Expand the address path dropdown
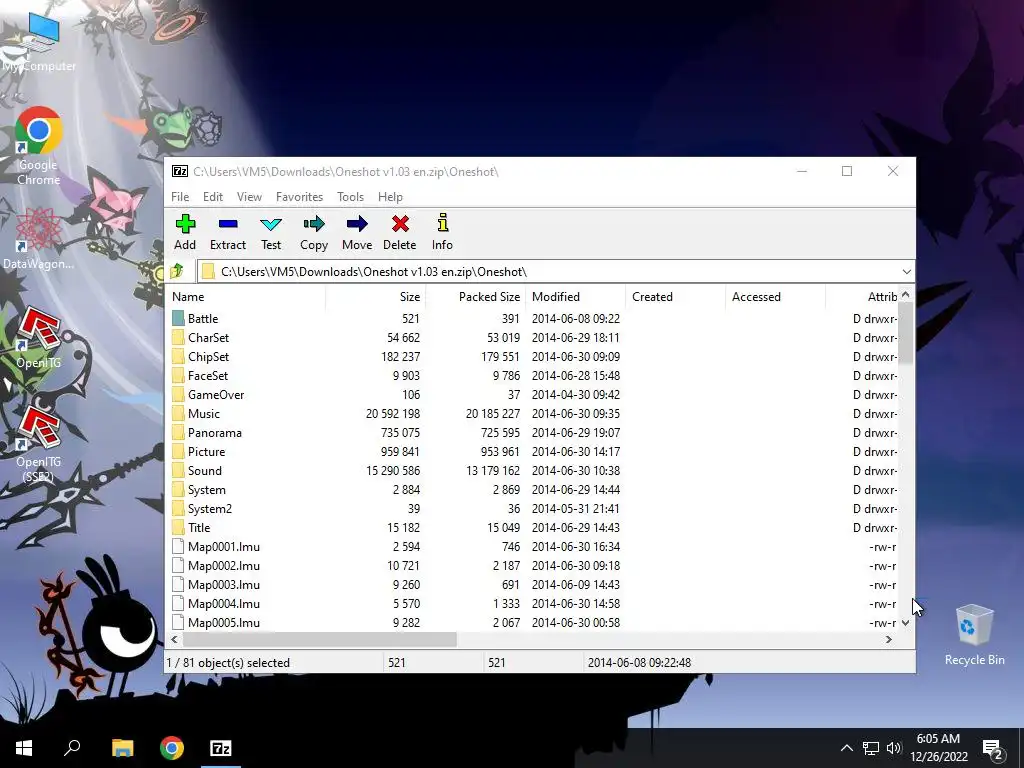The height and width of the screenshot is (768, 1024). tap(906, 272)
